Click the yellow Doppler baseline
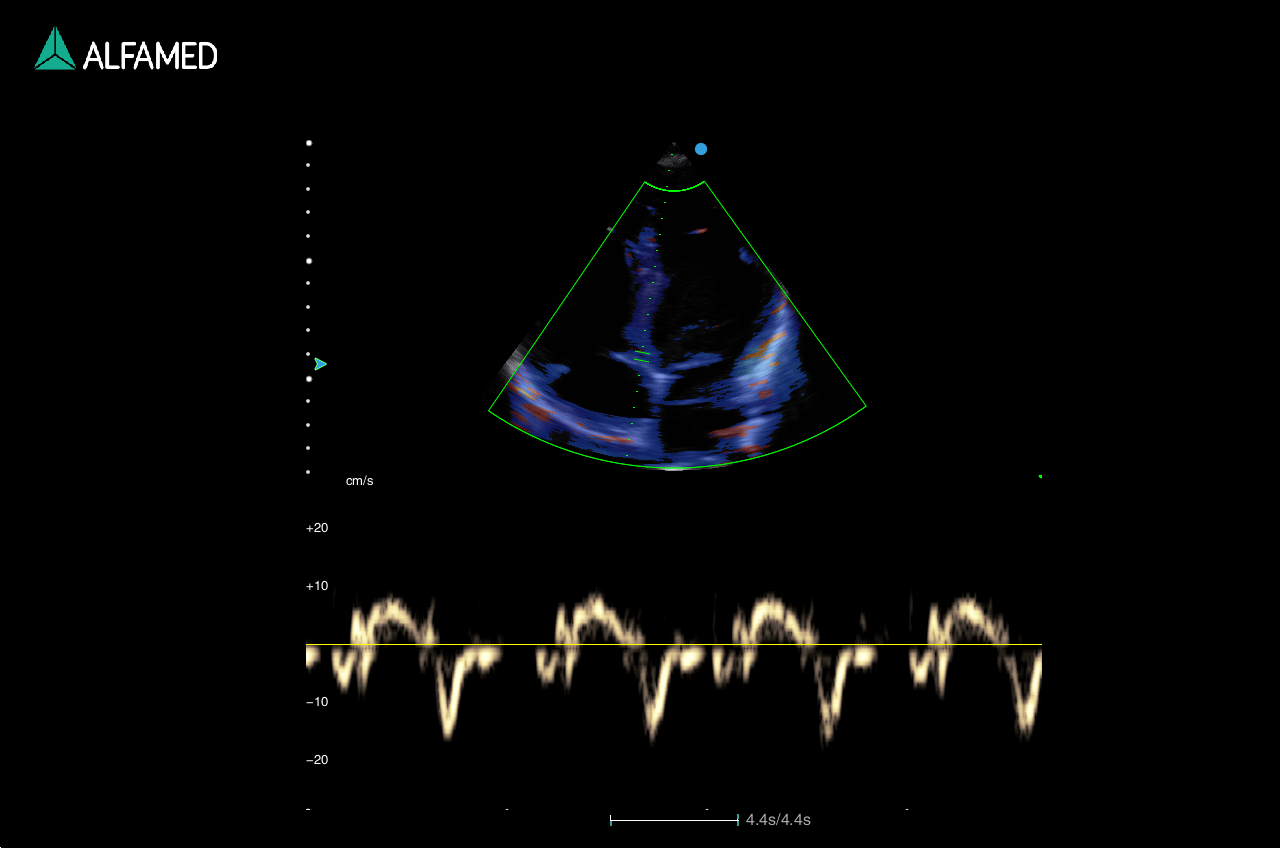Screen dimensions: 1280x848 click(x=674, y=645)
